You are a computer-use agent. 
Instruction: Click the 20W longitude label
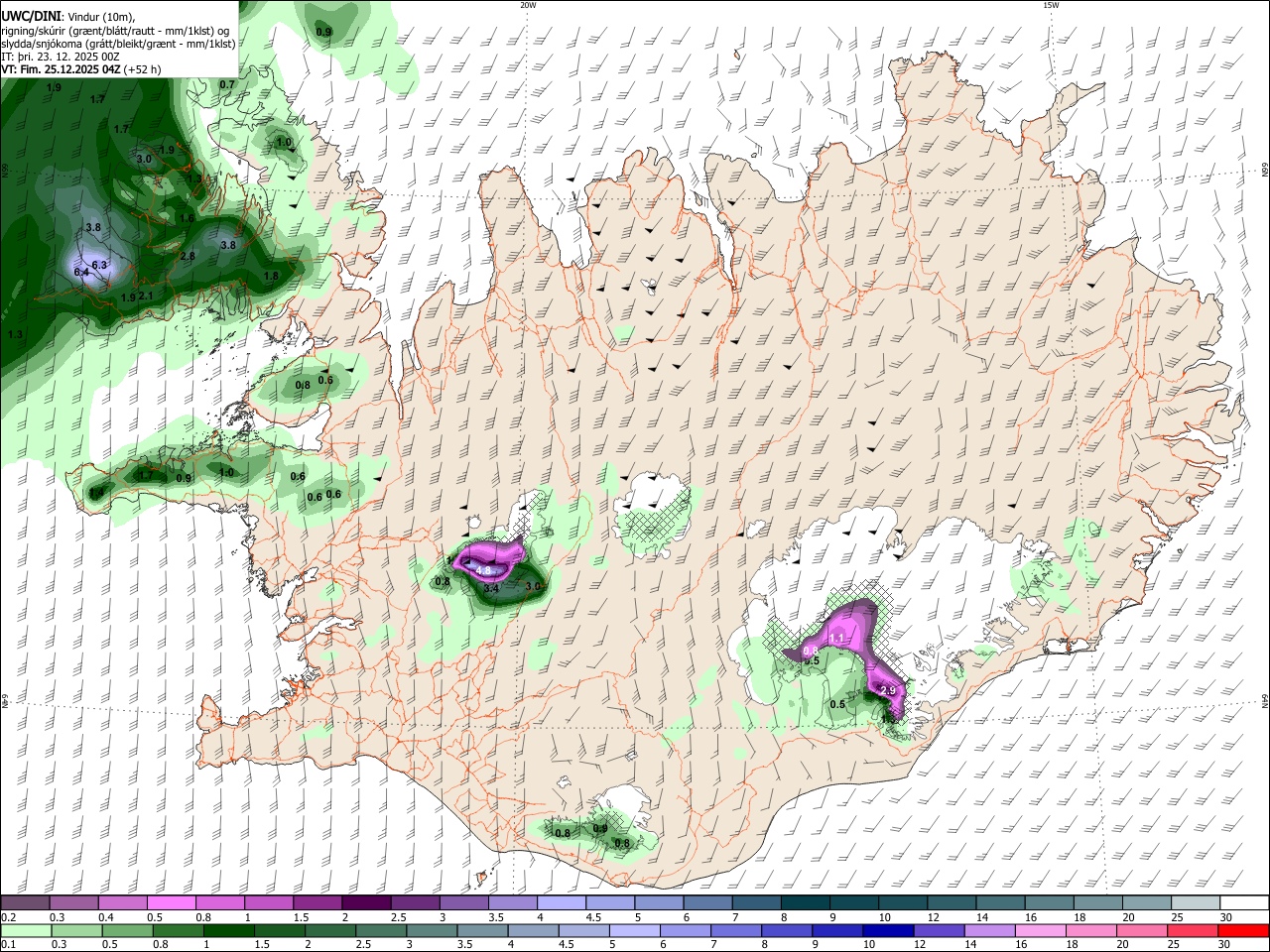(528, 5)
